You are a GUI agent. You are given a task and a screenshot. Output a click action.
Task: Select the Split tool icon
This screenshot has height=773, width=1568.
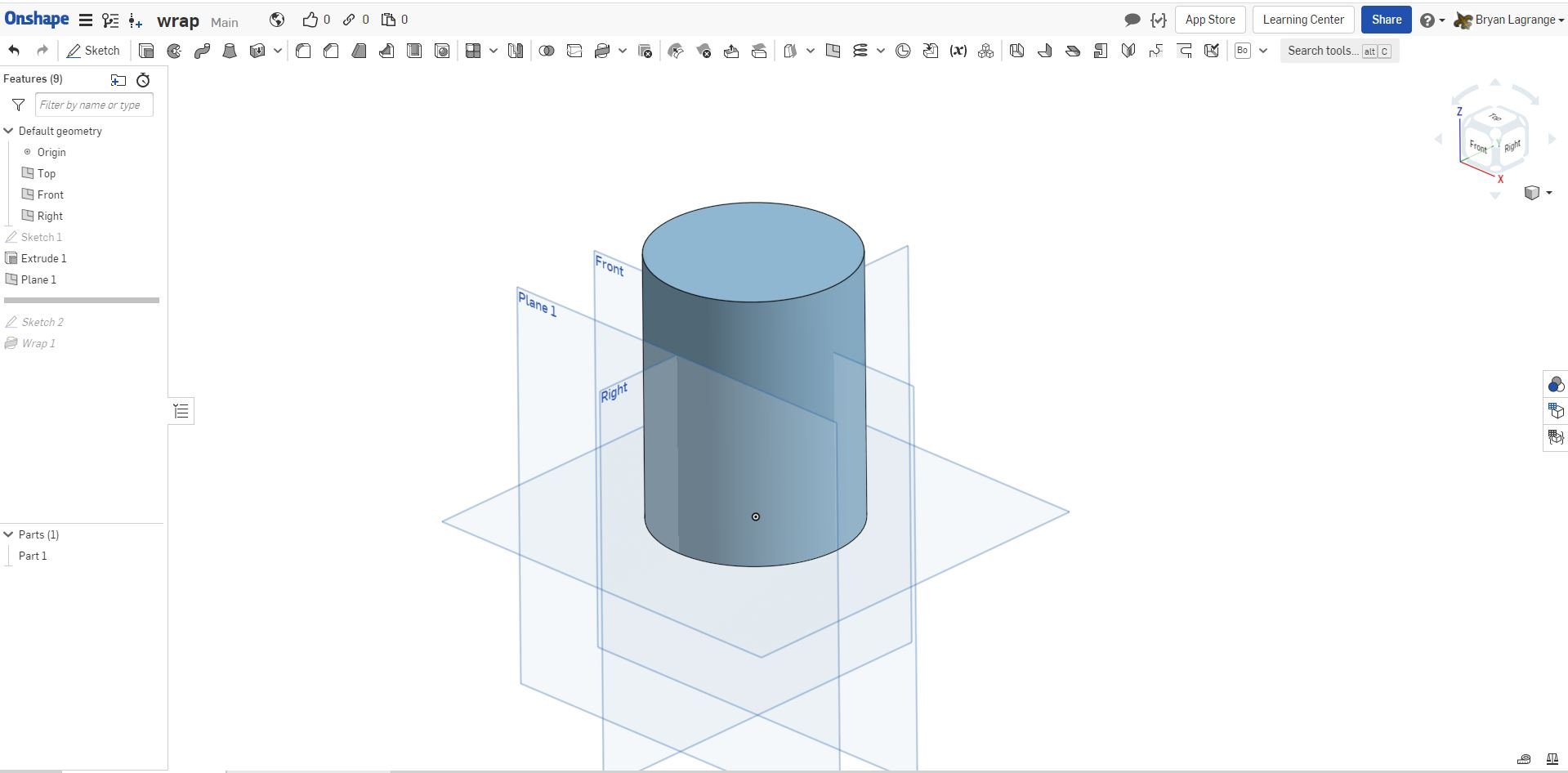click(574, 51)
